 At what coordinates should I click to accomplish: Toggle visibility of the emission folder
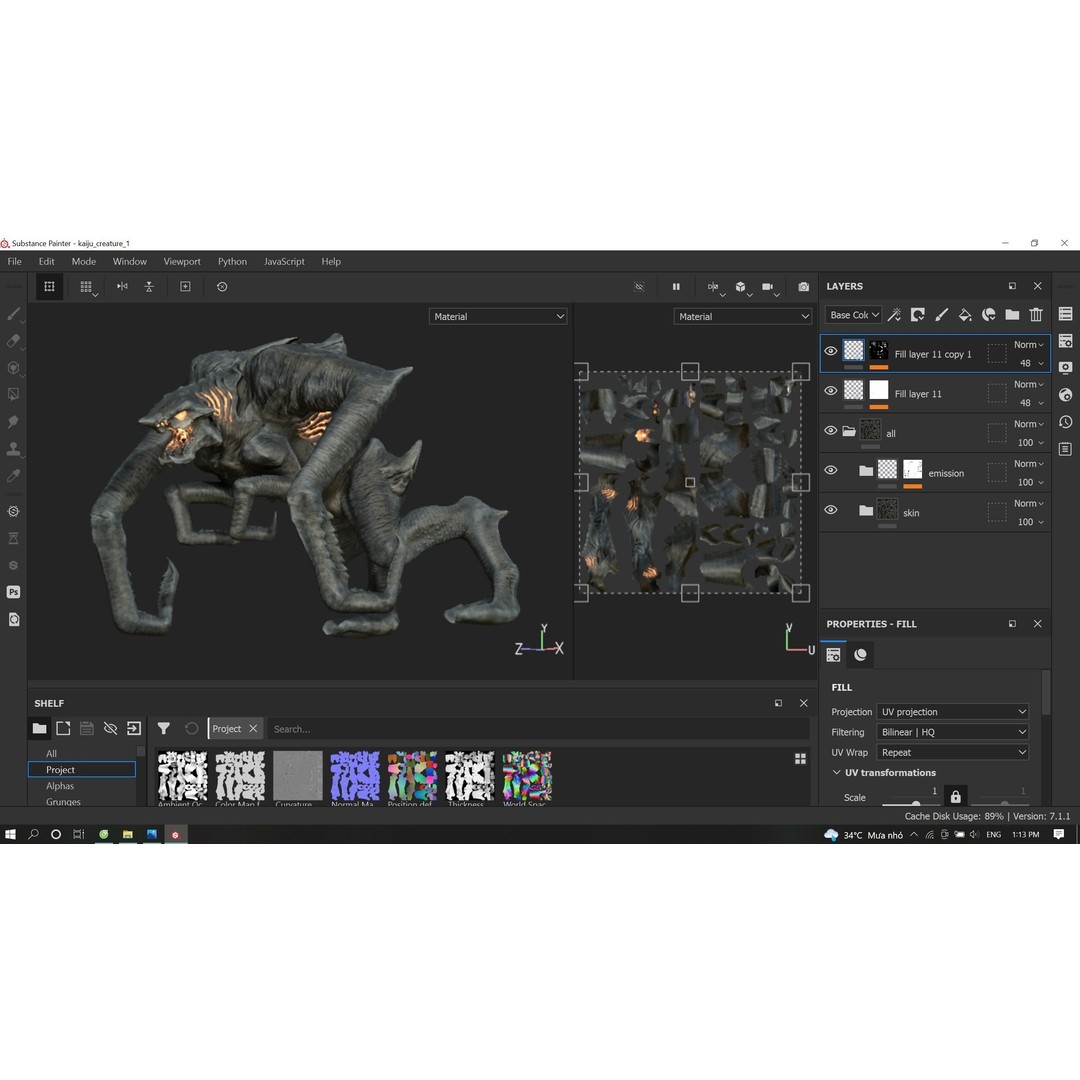tap(831, 470)
